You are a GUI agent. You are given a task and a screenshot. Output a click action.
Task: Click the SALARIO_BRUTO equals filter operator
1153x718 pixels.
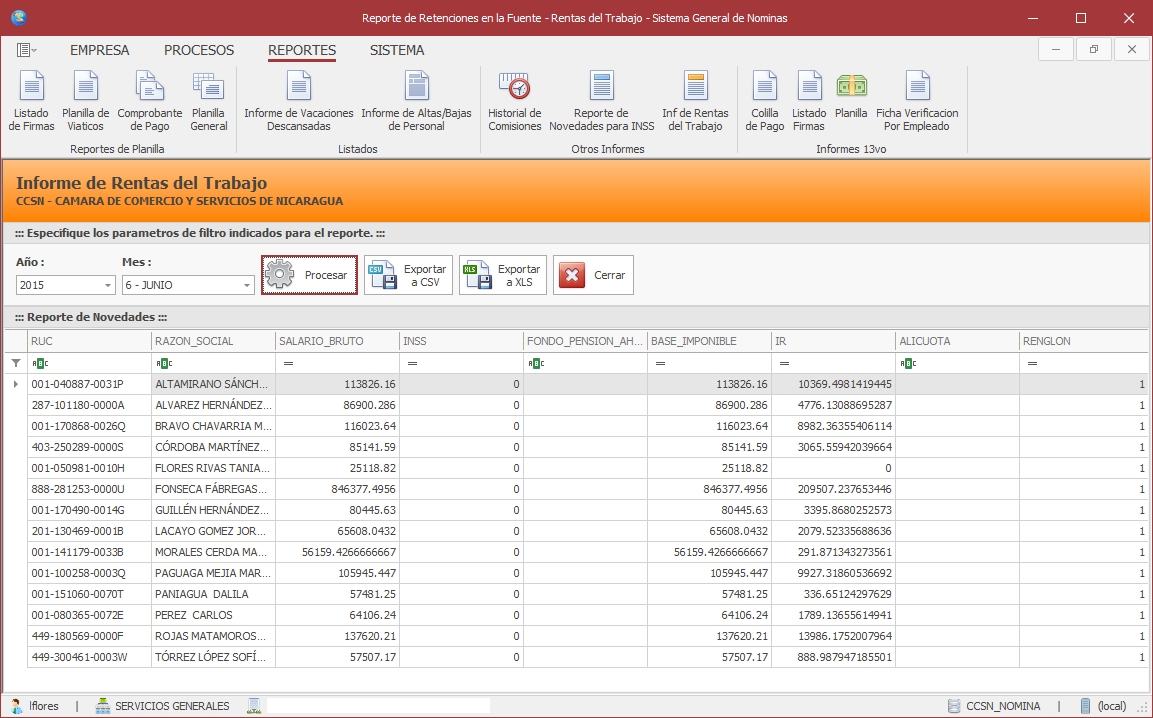[288, 363]
